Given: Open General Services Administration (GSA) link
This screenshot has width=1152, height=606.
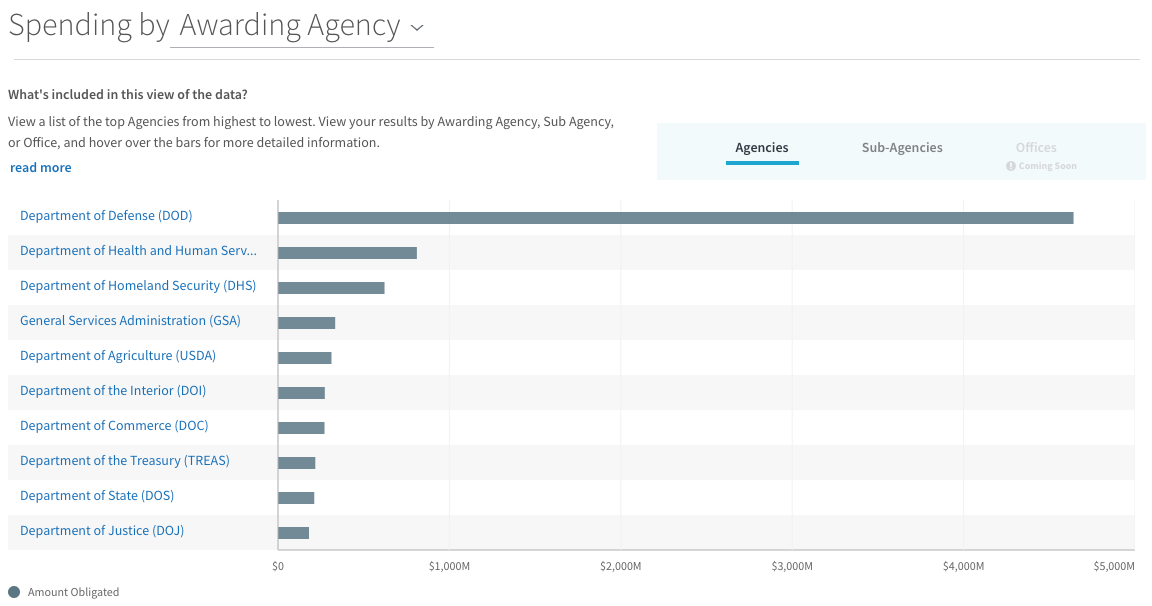Looking at the screenshot, I should 130,321.
